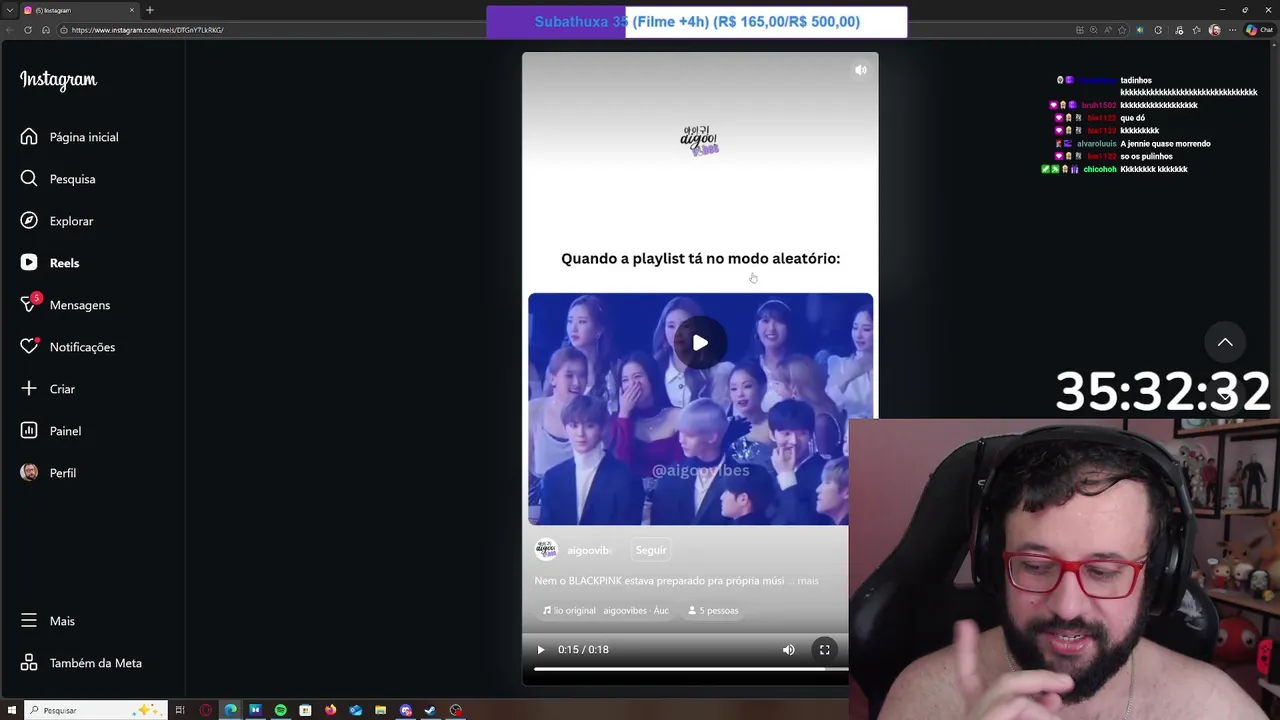The width and height of the screenshot is (1280, 720).
Task: Open favorites list icon in toolbar
Action: click(x=1197, y=30)
